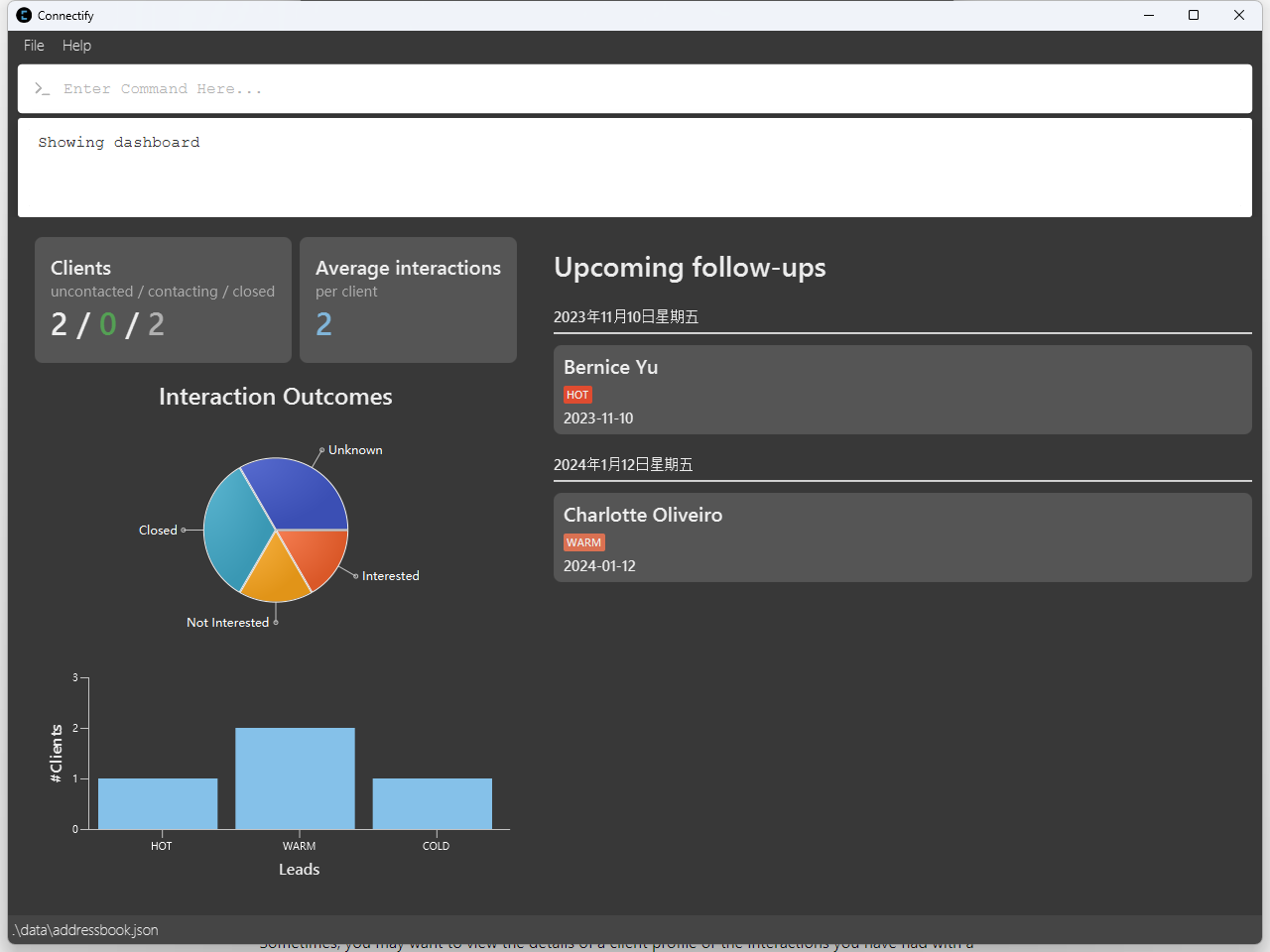Open the Help menu

coord(76,46)
